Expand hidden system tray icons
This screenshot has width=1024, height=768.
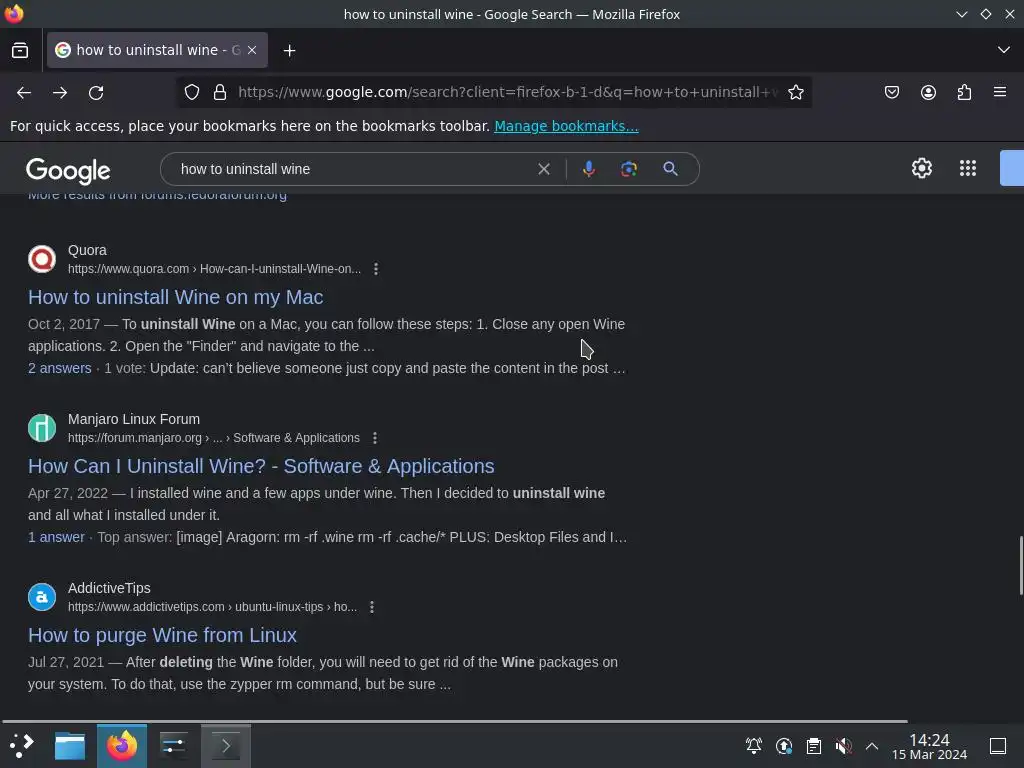point(872,745)
